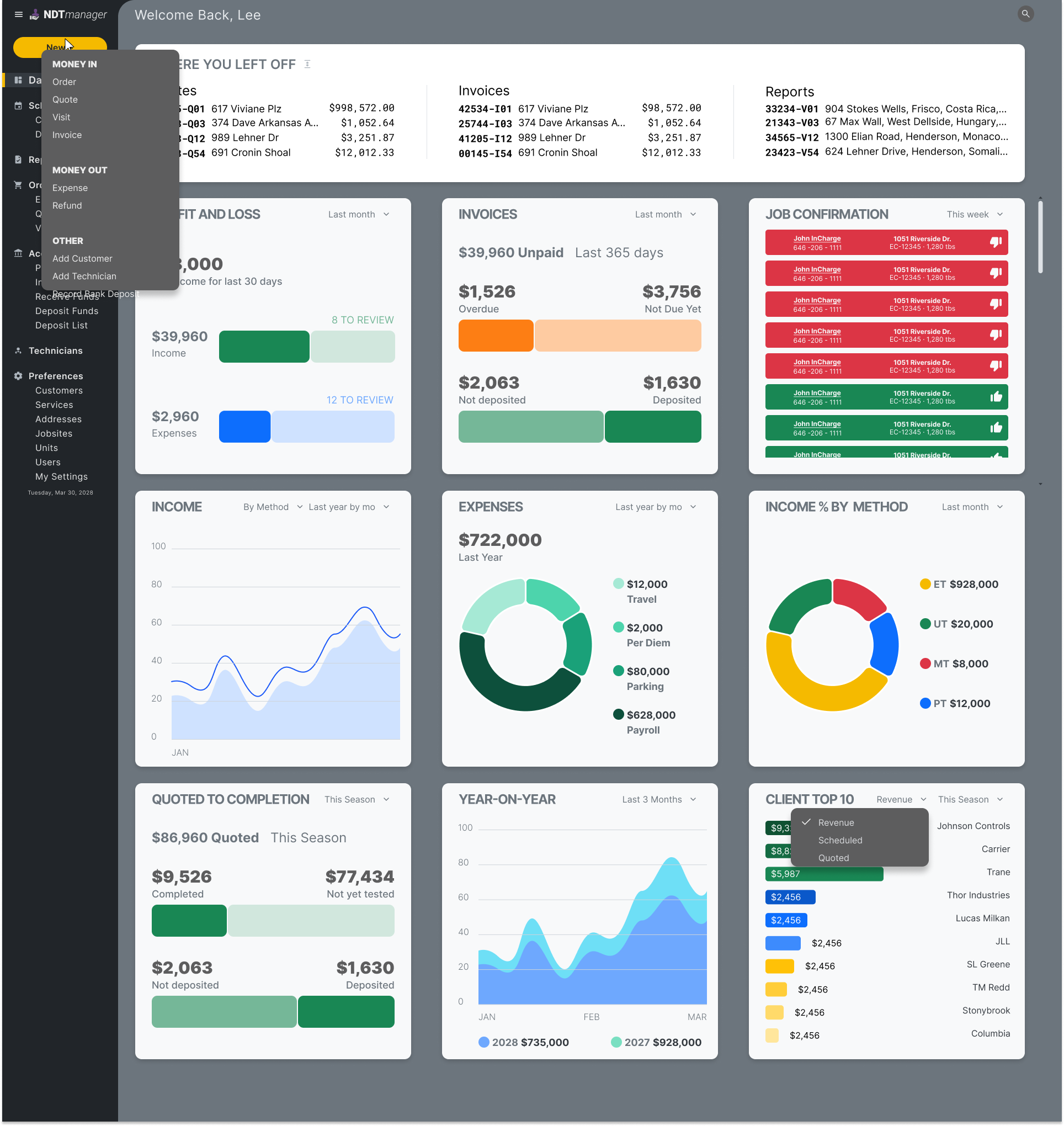Click the NDTmanager logo icon

point(35,15)
